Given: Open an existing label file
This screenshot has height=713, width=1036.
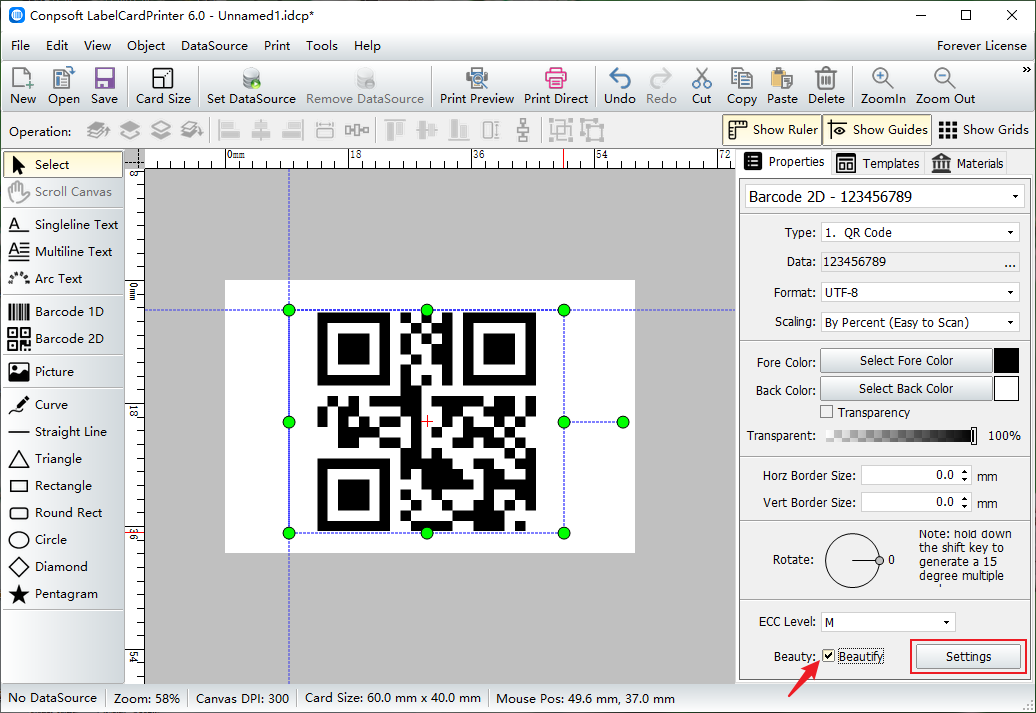Looking at the screenshot, I should tap(63, 86).
